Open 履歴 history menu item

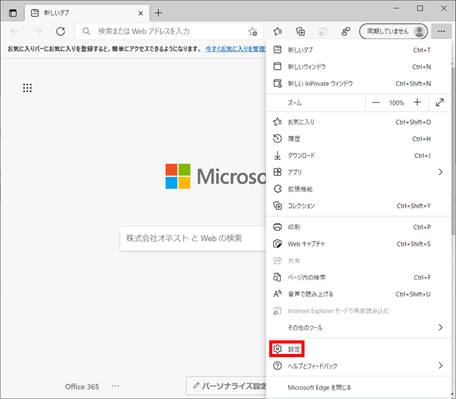pyautogui.click(x=359, y=139)
